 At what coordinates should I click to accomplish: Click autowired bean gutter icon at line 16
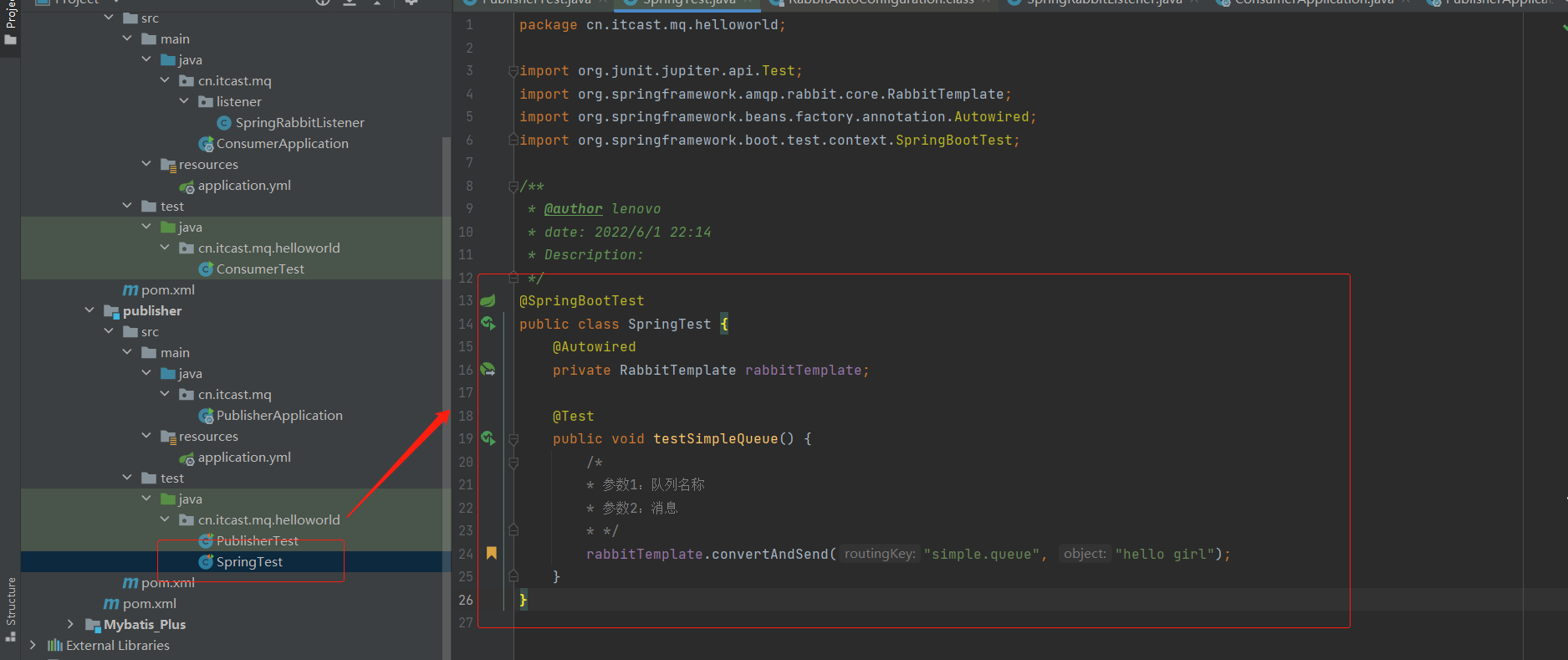[x=488, y=369]
